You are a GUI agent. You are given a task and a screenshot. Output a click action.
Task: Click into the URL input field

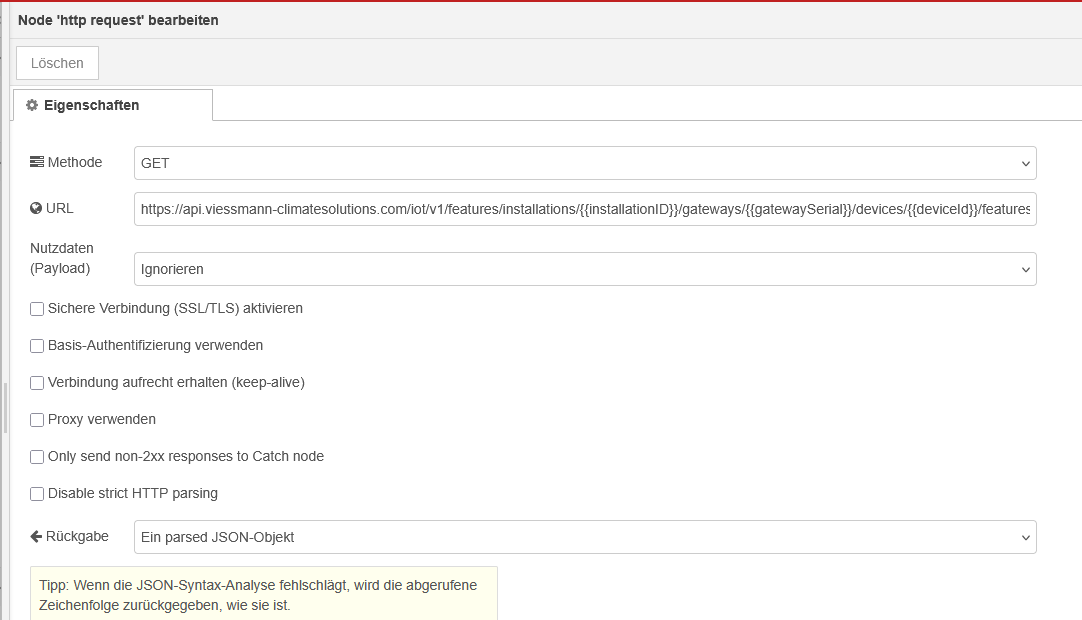pyautogui.click(x=585, y=209)
